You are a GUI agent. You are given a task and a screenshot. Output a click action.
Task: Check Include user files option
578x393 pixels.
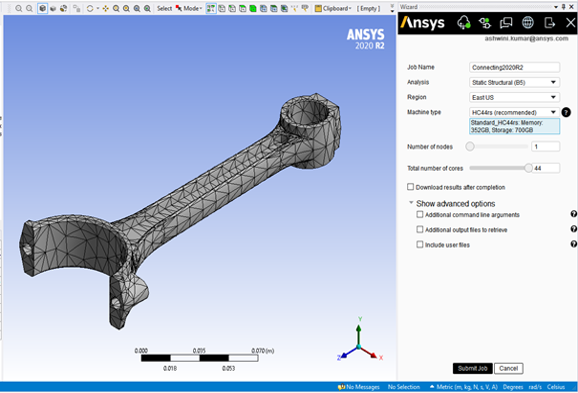[419, 244]
